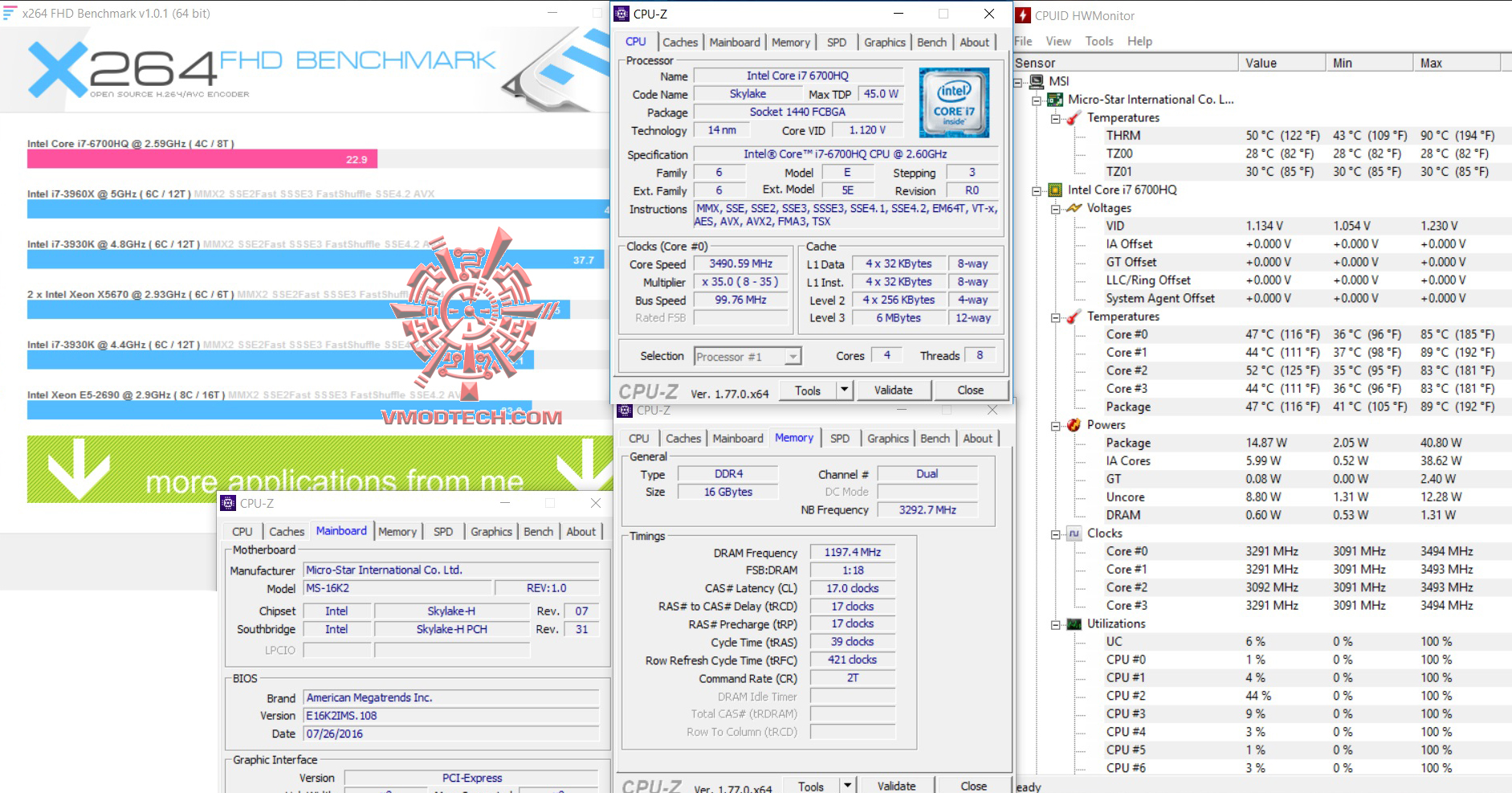Select Memory tab in CPU-Z Mainboard window
Viewport: 1512px width, 793px height.
coord(397,532)
